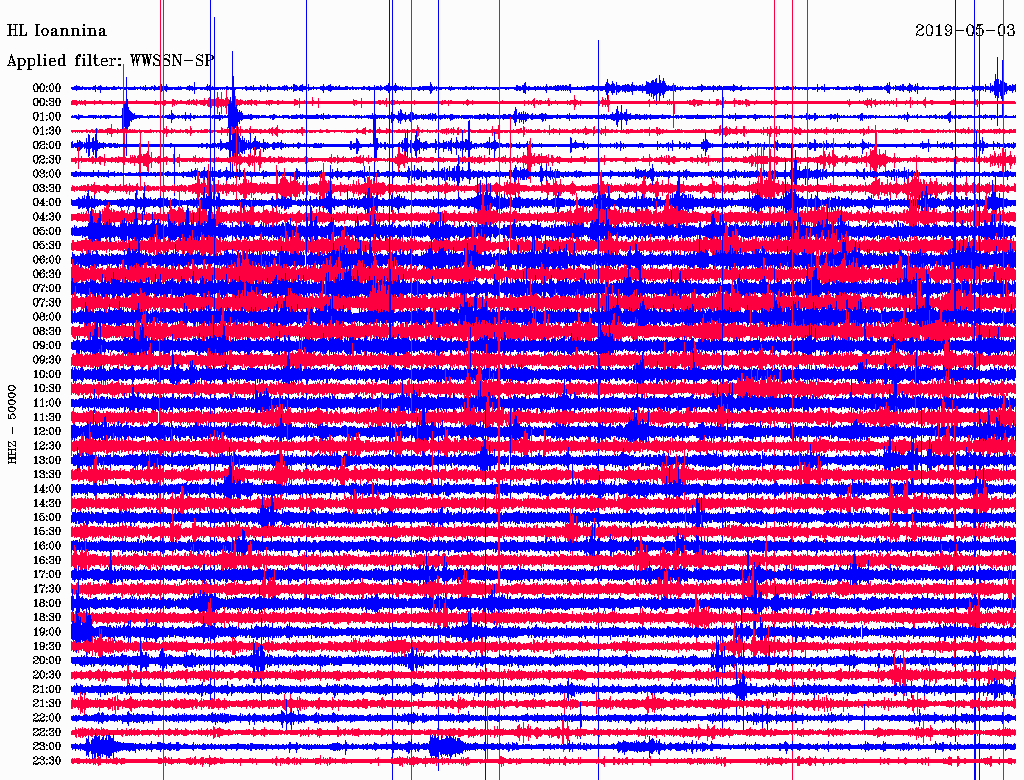Select the 04:00 time label

click(47, 203)
